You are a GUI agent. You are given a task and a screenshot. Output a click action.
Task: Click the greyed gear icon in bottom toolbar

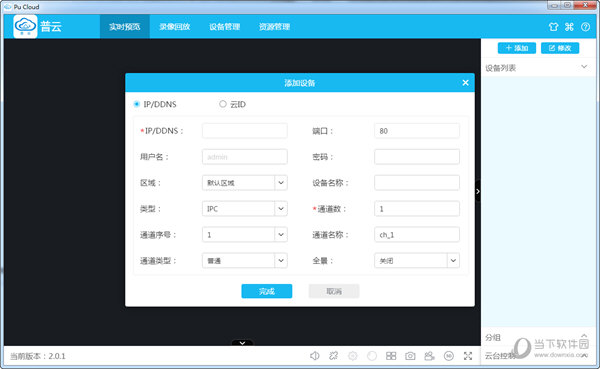(353, 356)
